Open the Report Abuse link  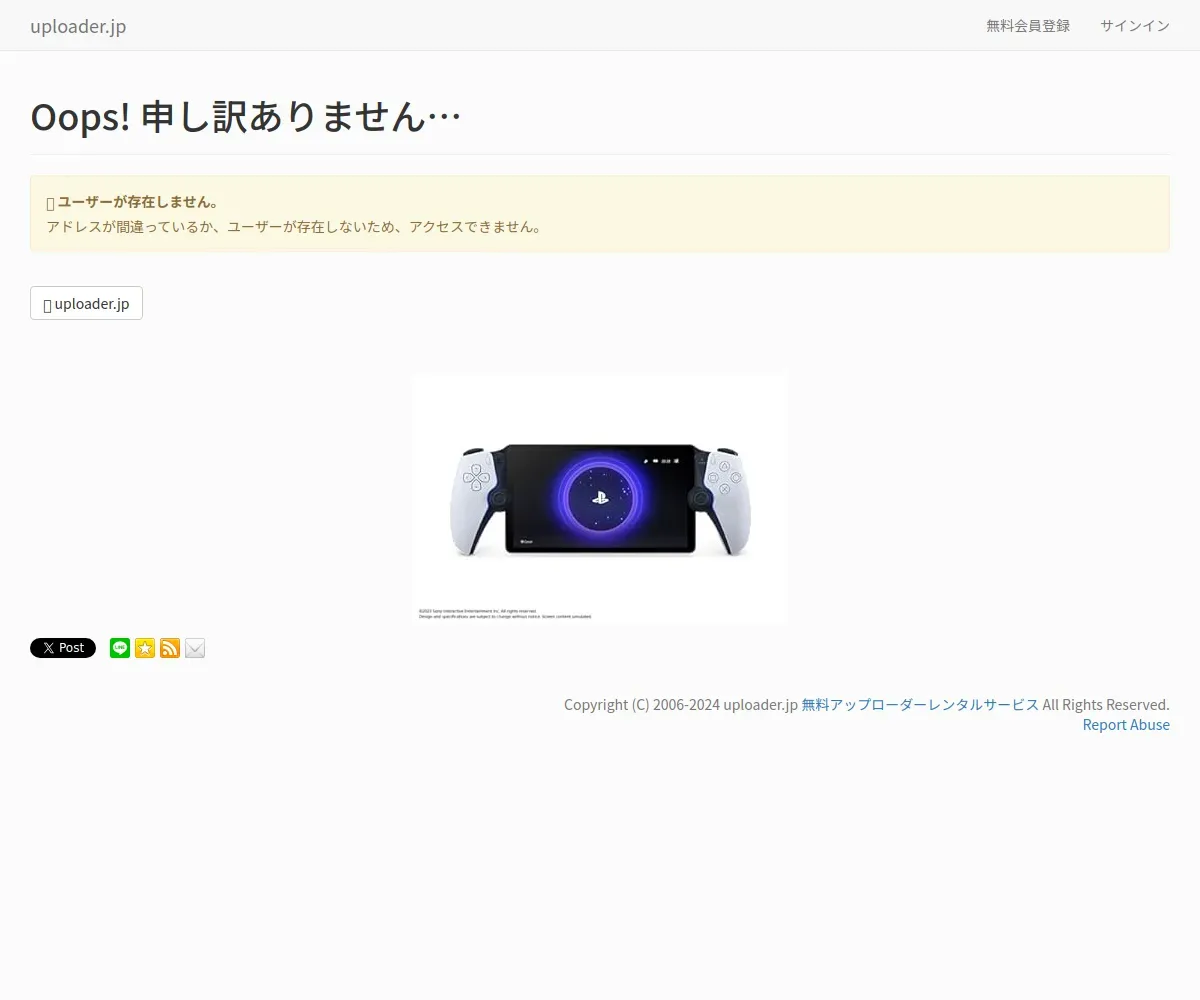(x=1126, y=725)
